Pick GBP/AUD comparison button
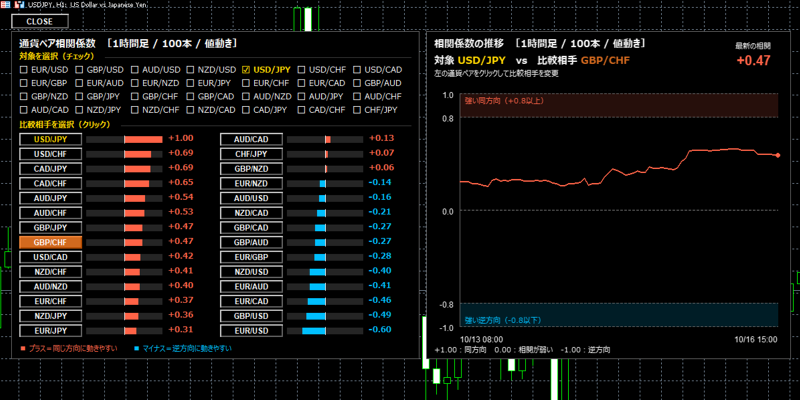The image size is (800, 400). click(x=252, y=242)
